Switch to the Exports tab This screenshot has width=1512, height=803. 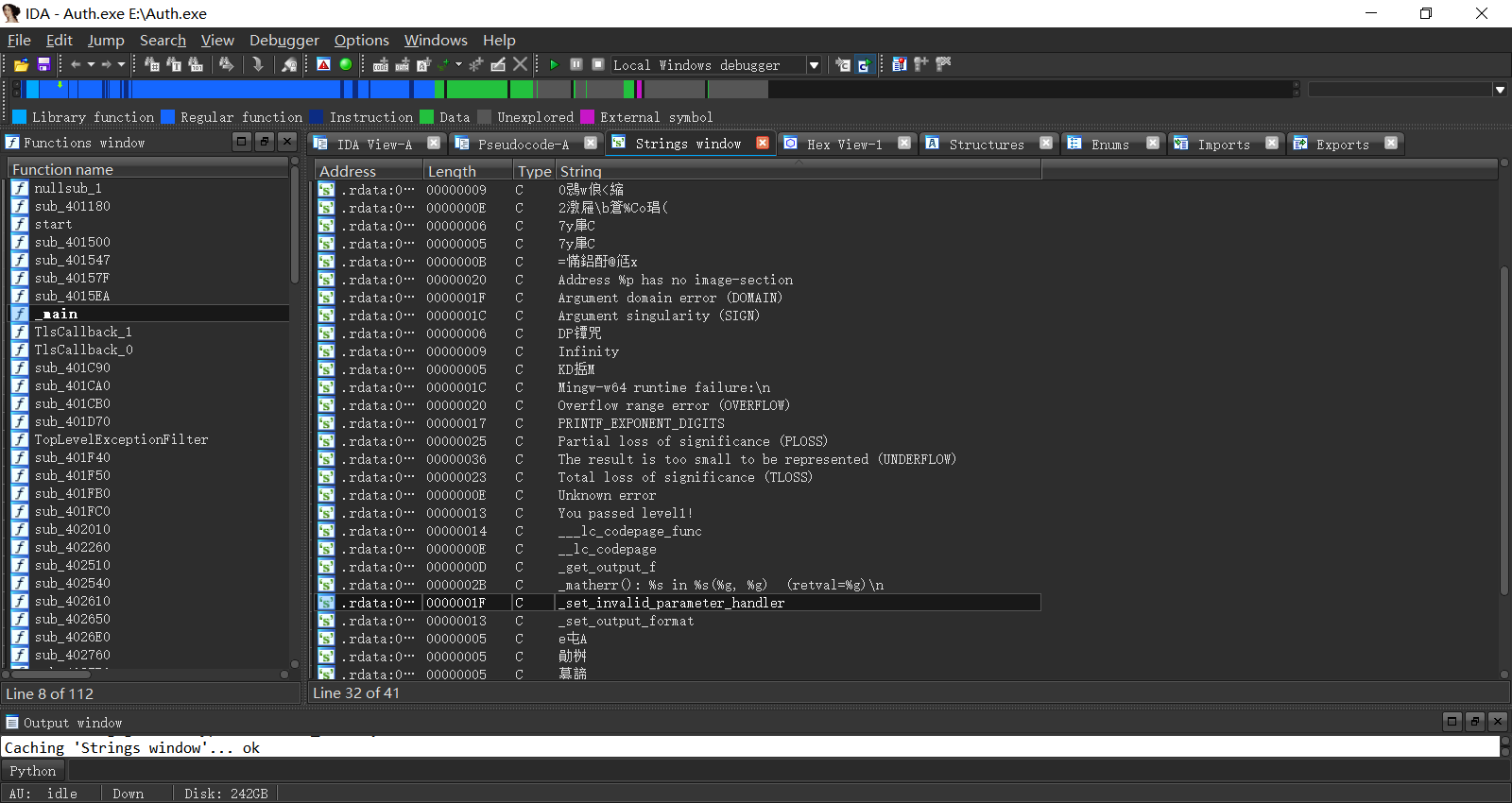tap(1342, 144)
